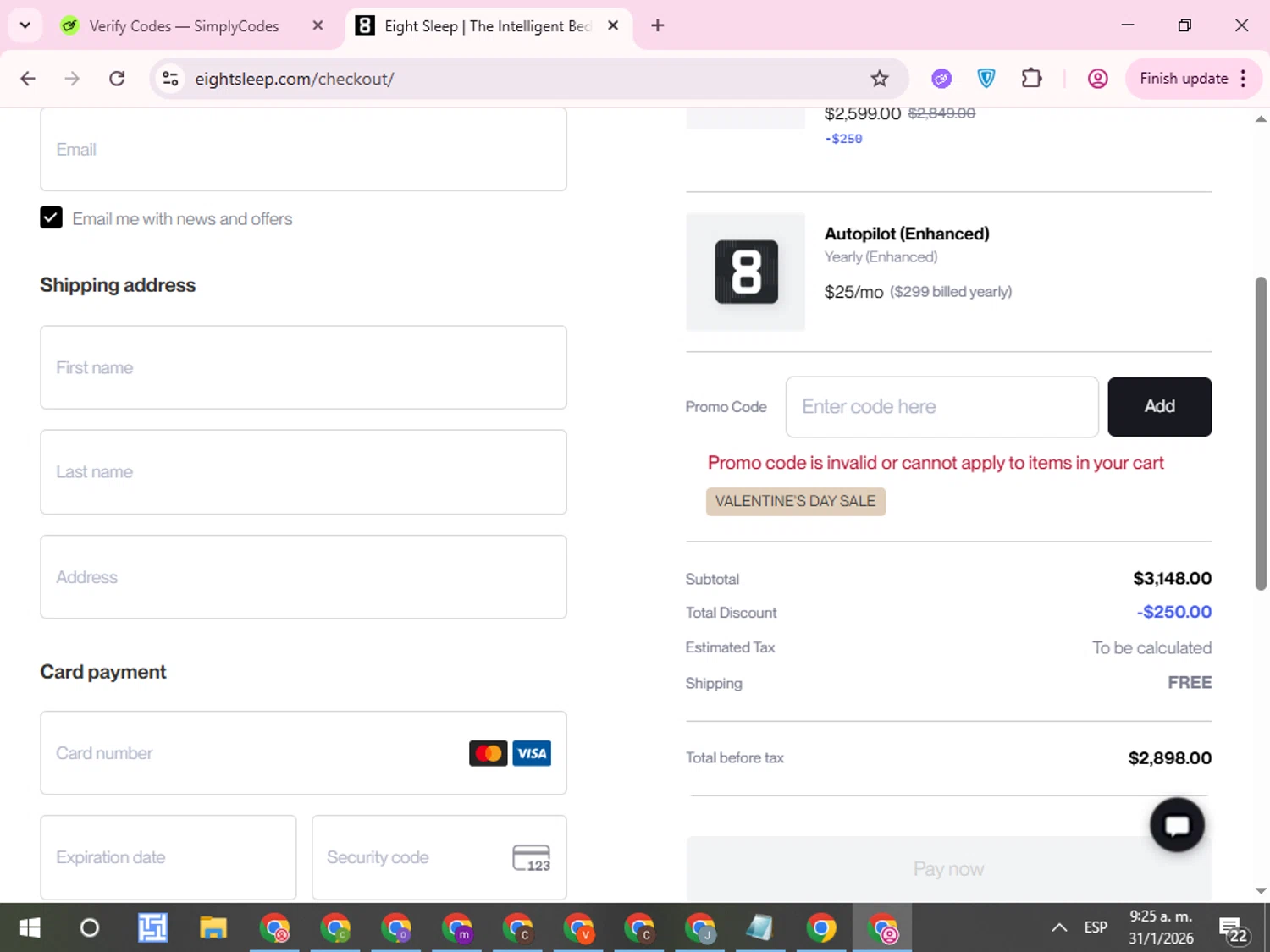The width and height of the screenshot is (1270, 952).
Task: Focus the First name field
Action: pos(303,367)
